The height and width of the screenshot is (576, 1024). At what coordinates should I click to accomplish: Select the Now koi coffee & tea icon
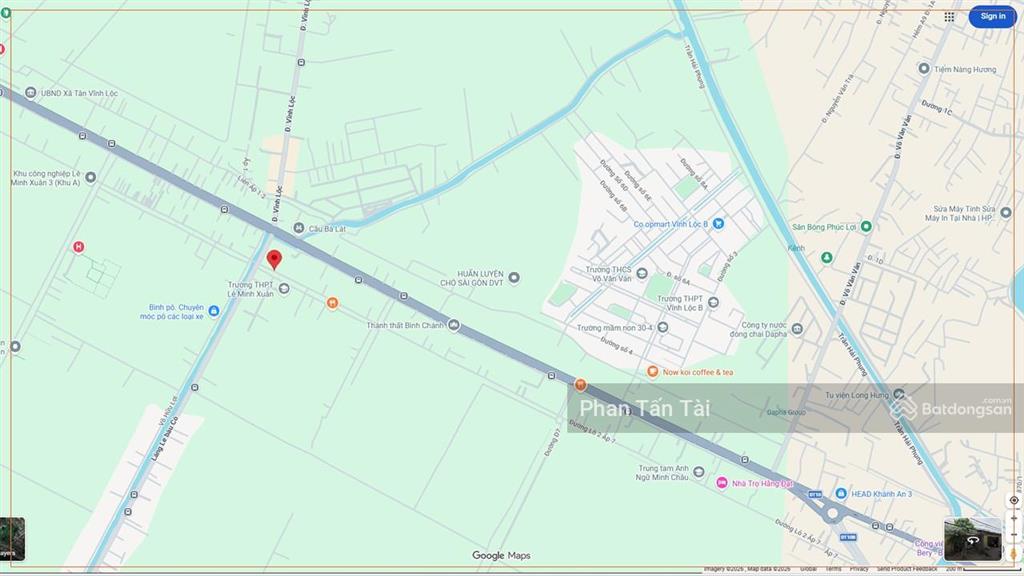tap(652, 372)
